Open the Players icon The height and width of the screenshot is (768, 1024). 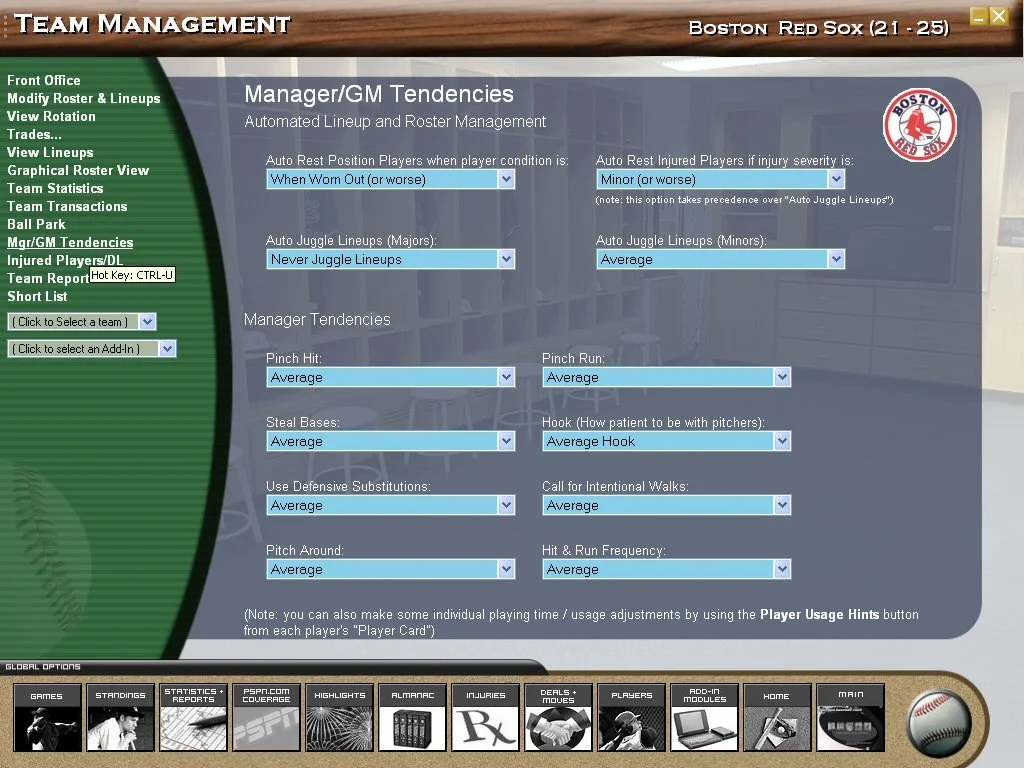pyautogui.click(x=631, y=718)
